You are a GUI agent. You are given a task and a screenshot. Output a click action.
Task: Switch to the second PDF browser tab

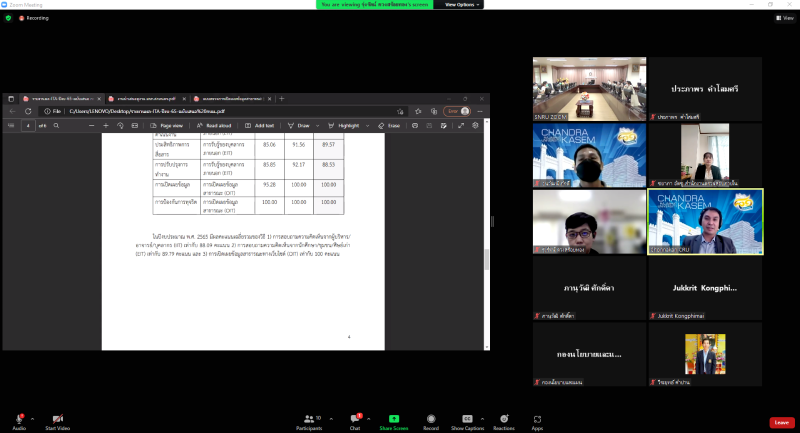pos(146,99)
